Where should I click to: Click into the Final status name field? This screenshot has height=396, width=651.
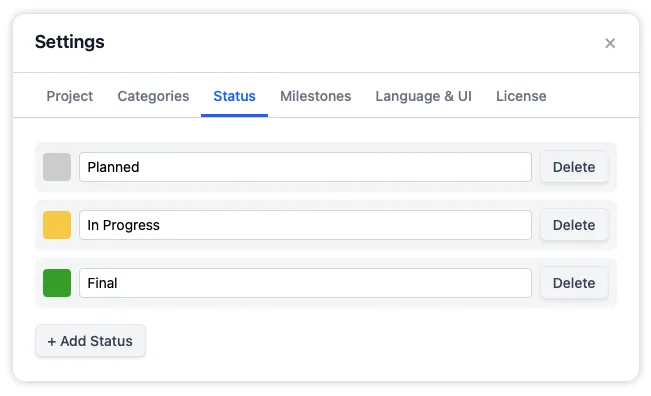click(305, 283)
